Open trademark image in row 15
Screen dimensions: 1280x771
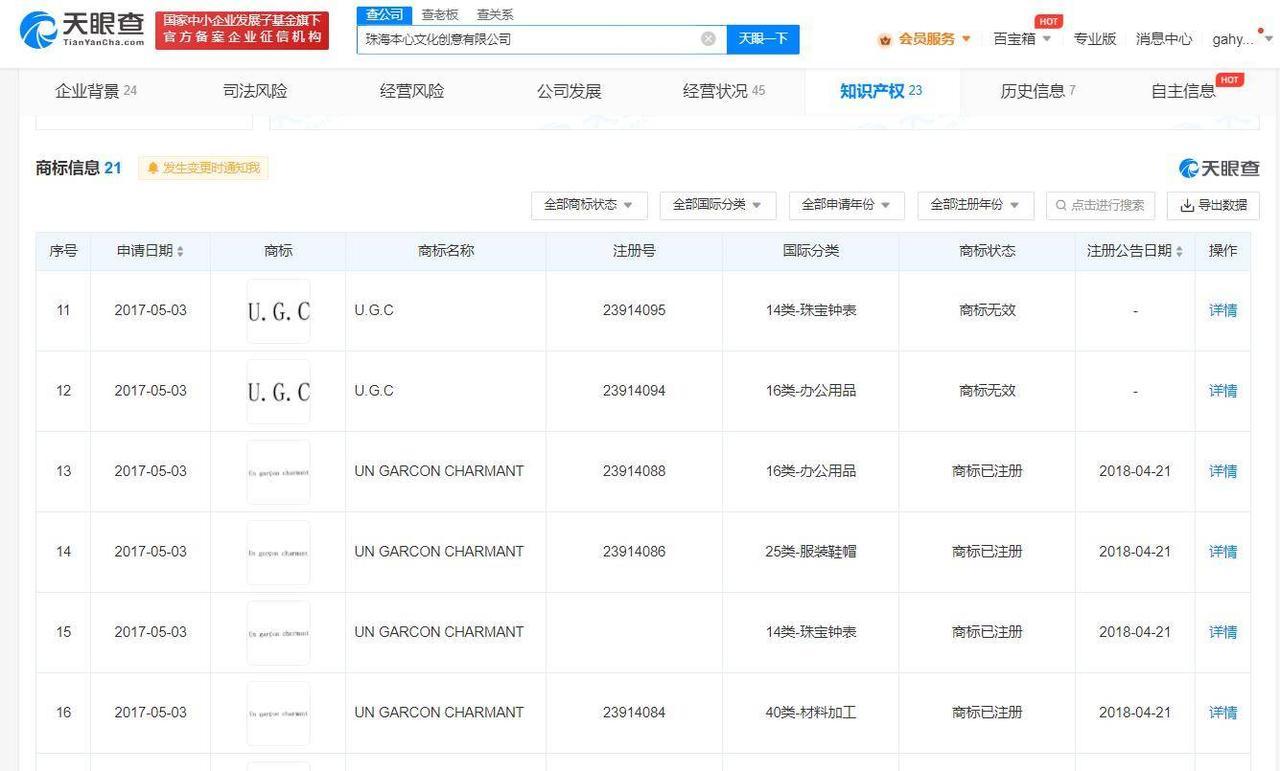point(278,633)
